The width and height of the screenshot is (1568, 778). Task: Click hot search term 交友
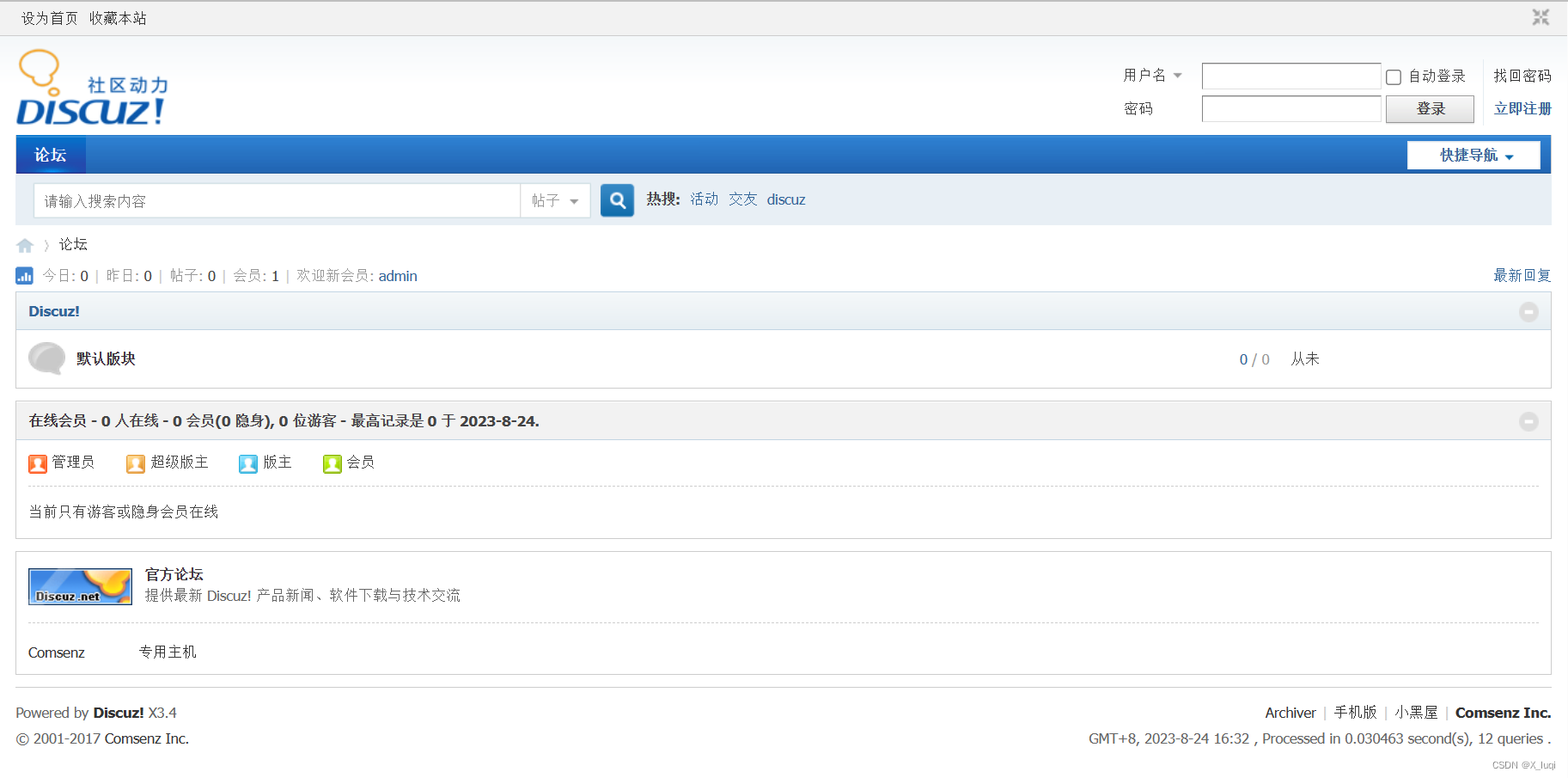pyautogui.click(x=743, y=199)
